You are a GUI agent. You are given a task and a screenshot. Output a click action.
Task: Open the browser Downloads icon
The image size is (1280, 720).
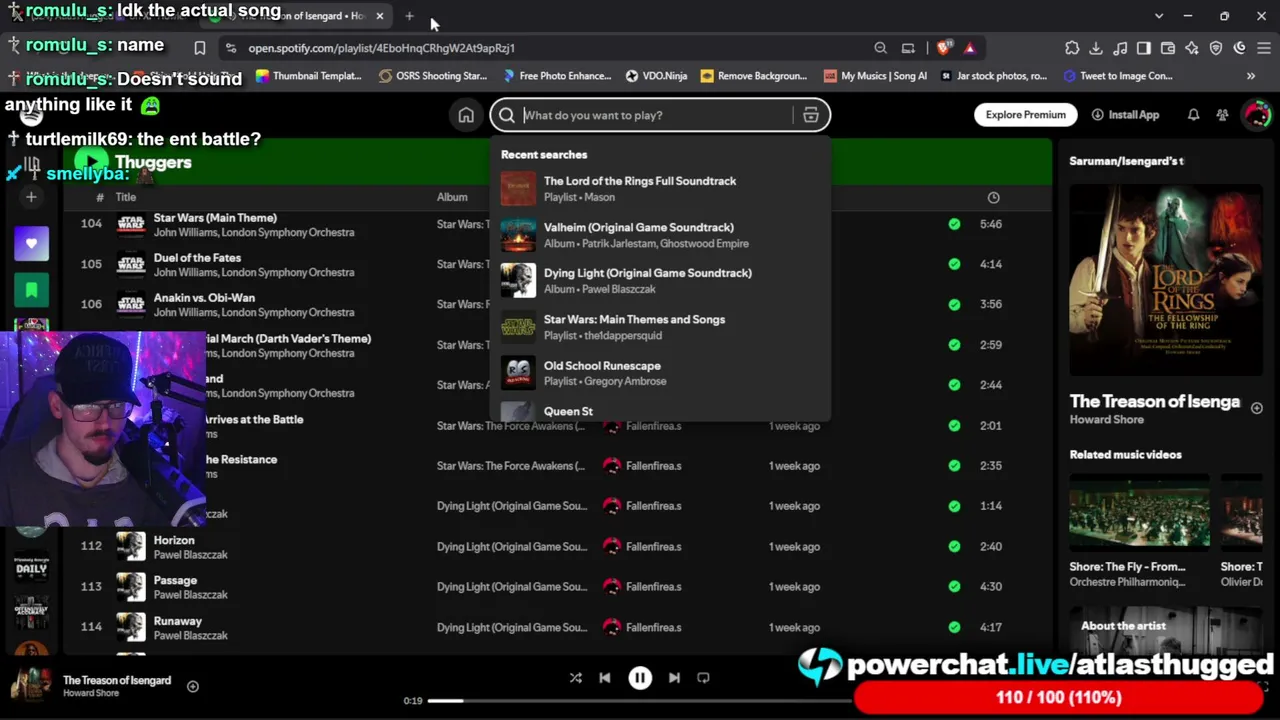pos(1096,48)
